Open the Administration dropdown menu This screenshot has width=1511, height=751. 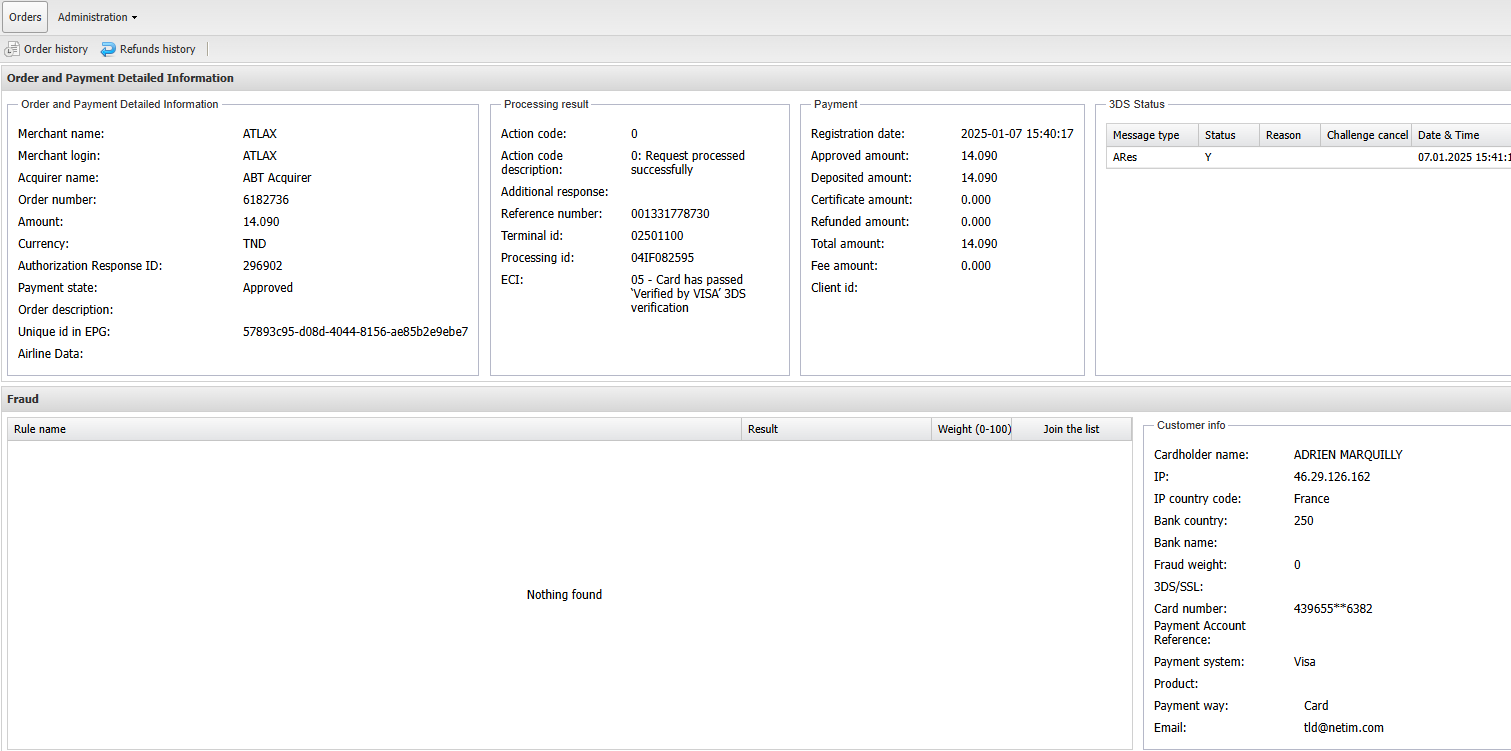pyautogui.click(x=97, y=17)
